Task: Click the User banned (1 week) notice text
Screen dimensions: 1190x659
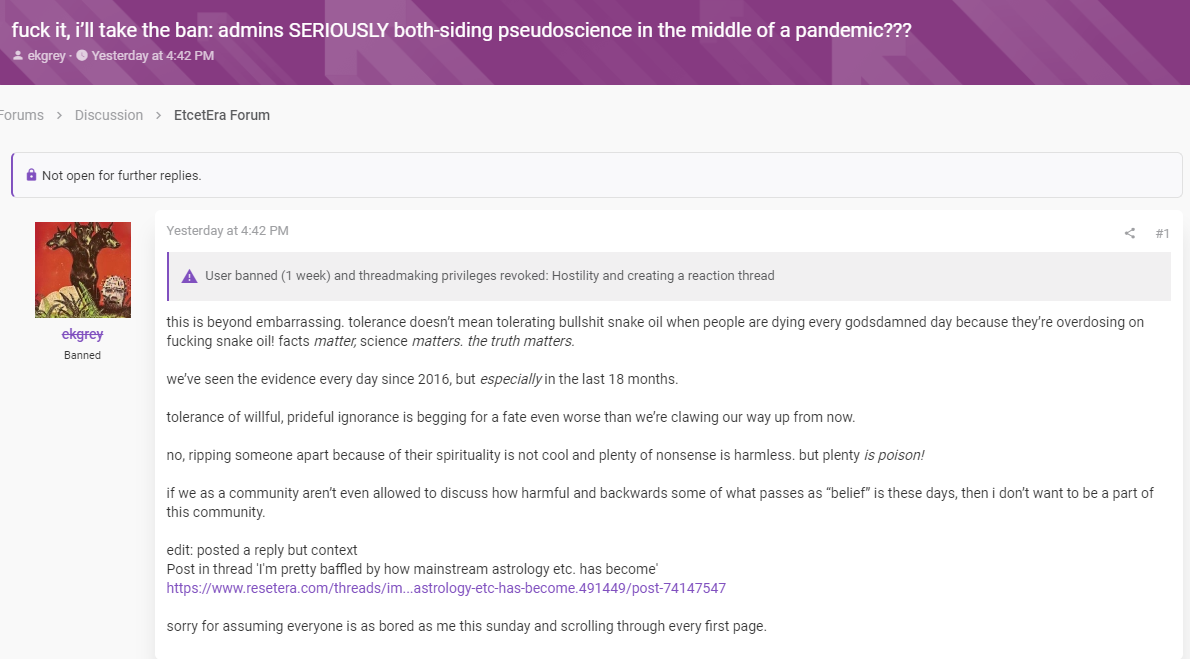Action: pyautogui.click(x=490, y=276)
